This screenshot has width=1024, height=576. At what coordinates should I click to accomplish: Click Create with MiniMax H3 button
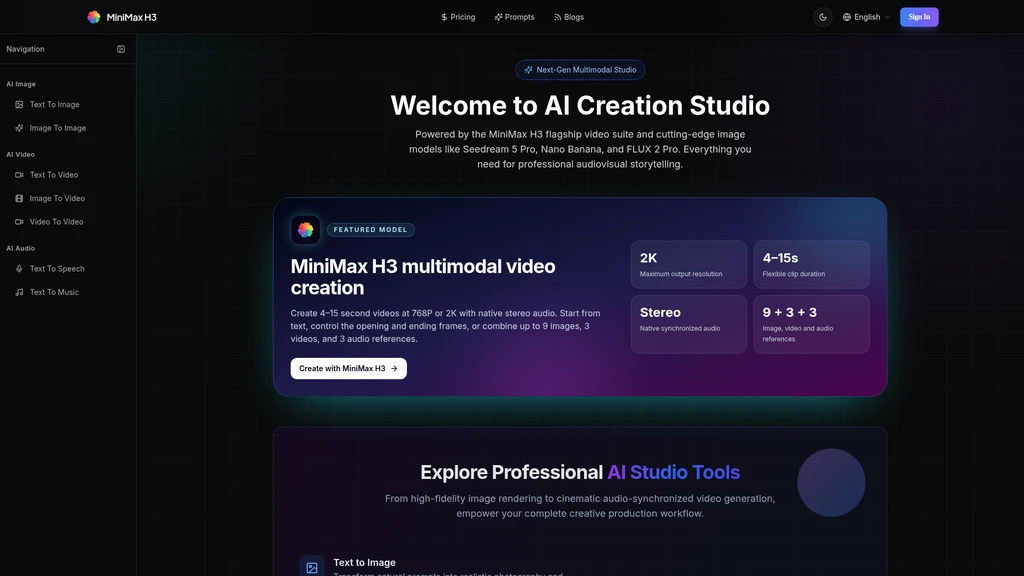(349, 368)
